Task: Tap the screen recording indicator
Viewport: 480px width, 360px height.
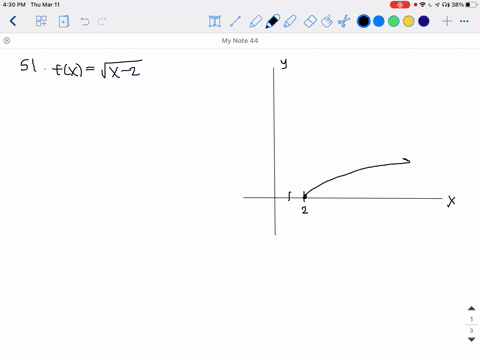Action: 400,5
